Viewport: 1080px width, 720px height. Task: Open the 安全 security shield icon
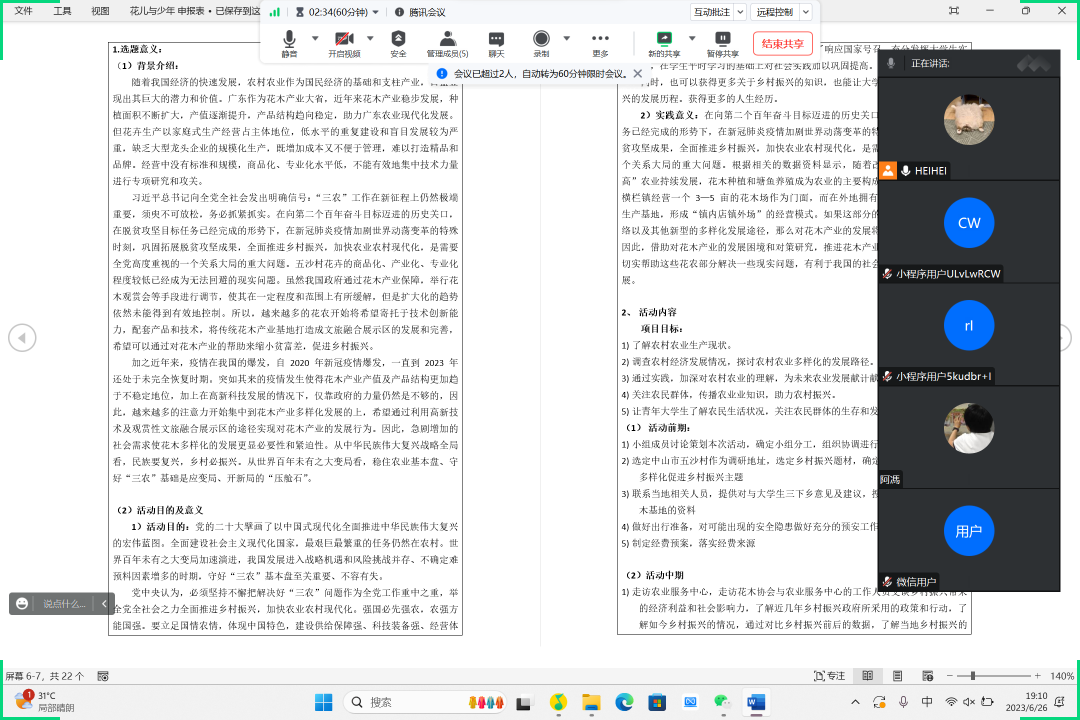pyautogui.click(x=398, y=43)
